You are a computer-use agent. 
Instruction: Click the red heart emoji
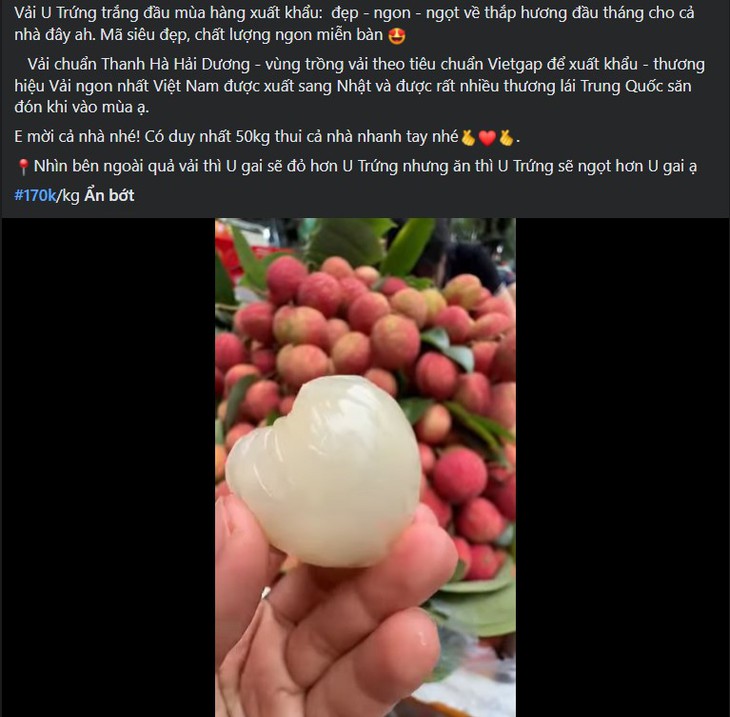coord(487,138)
